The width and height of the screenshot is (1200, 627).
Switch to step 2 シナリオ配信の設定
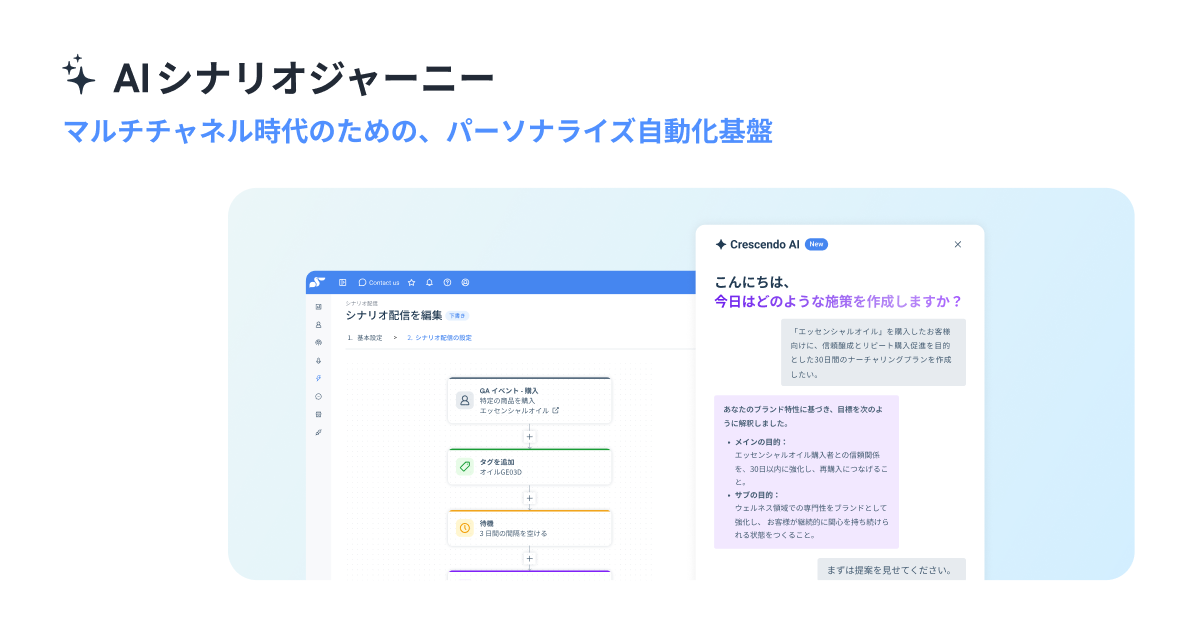441,338
